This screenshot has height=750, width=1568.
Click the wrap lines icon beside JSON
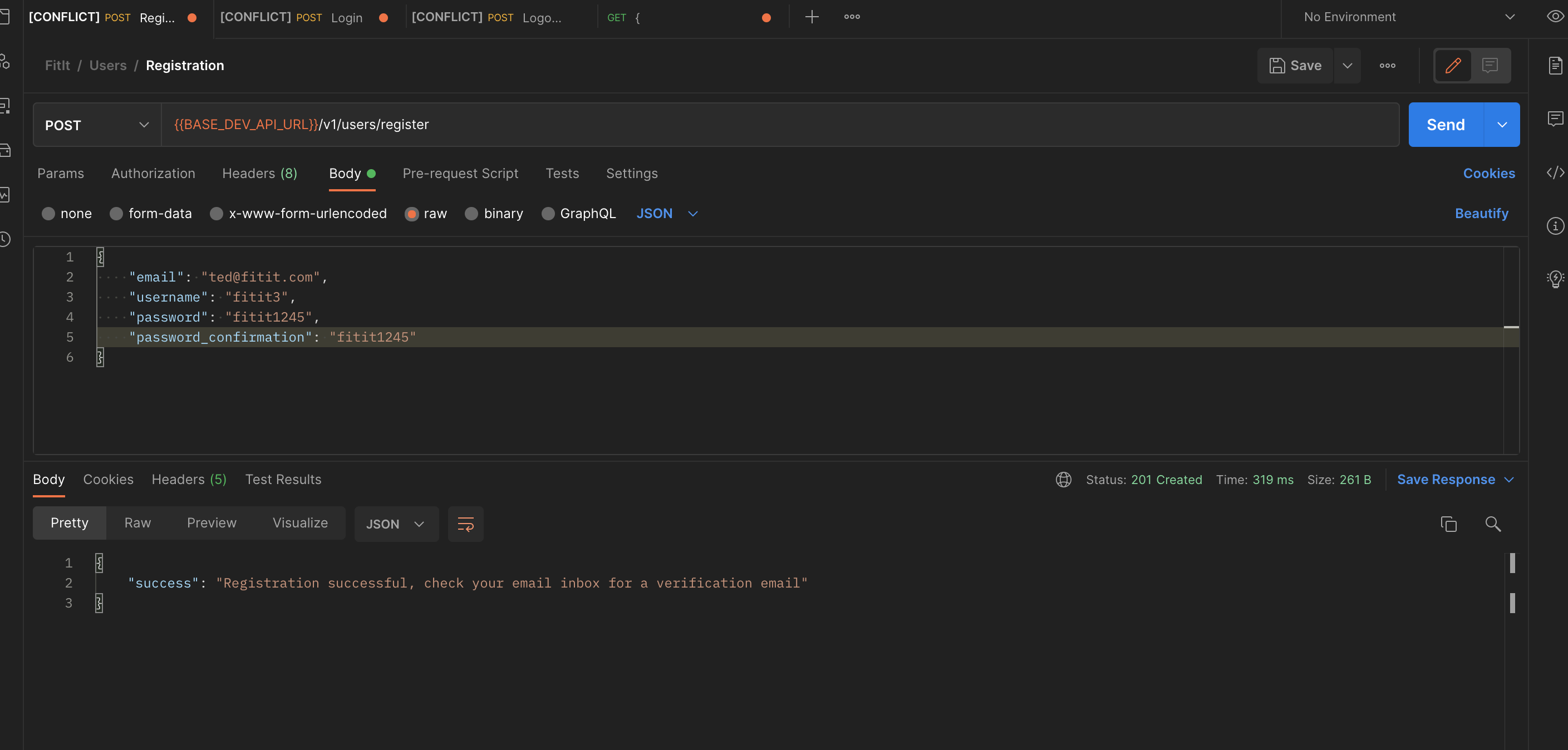(x=465, y=524)
